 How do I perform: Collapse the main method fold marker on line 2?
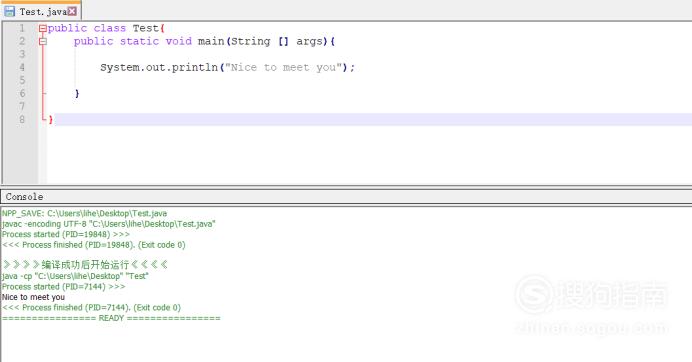pyautogui.click(x=43, y=41)
